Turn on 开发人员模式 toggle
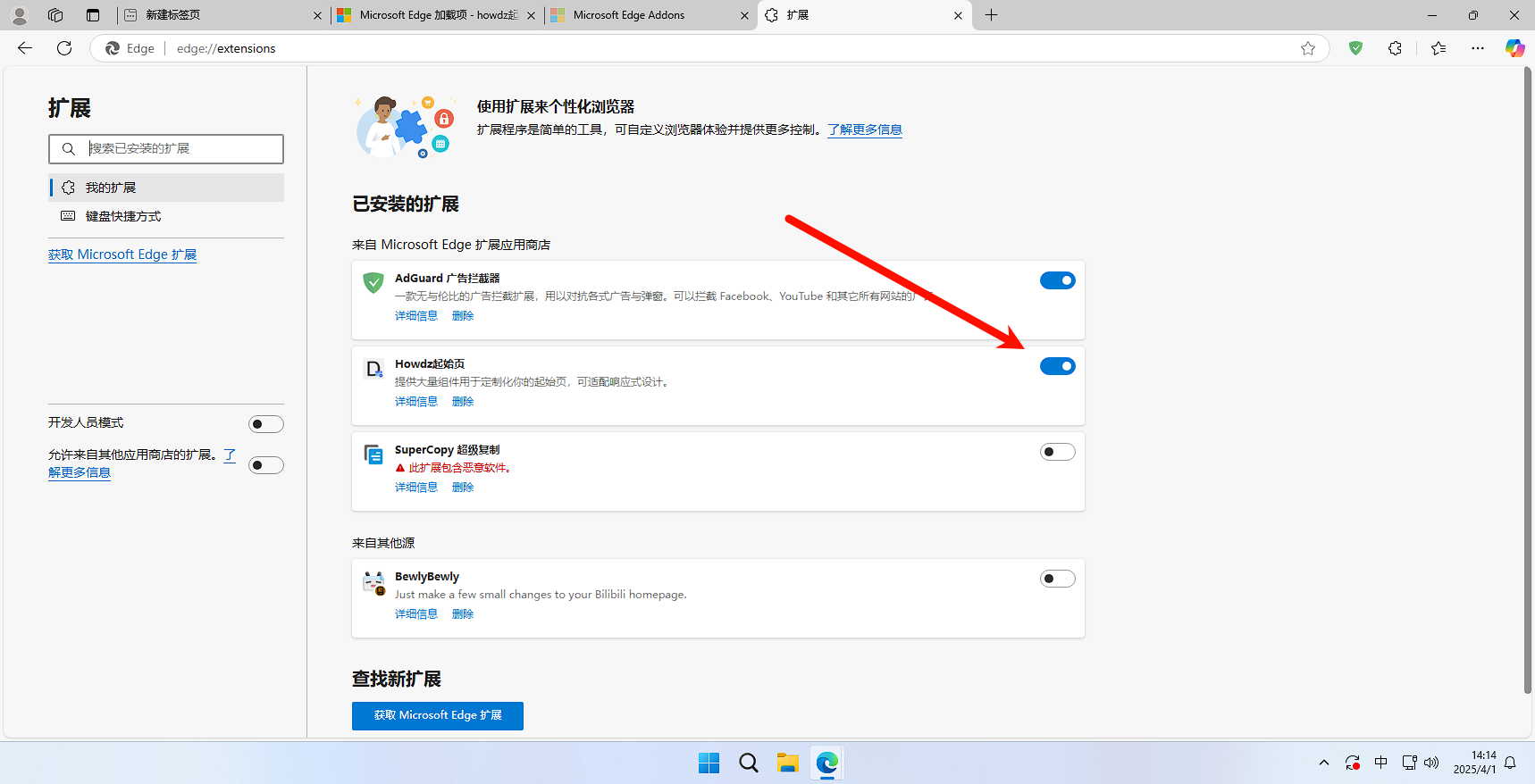The height and width of the screenshot is (784, 1535). pos(266,424)
